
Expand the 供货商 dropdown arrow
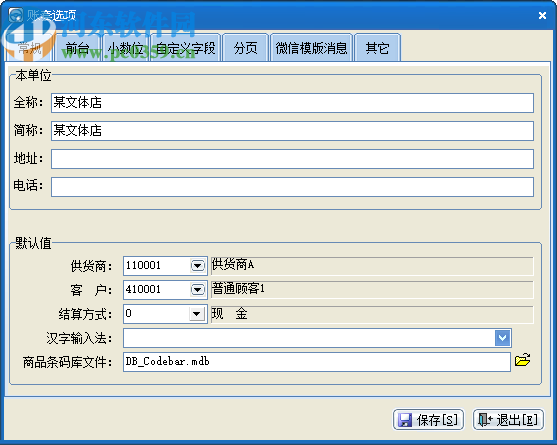click(x=198, y=265)
